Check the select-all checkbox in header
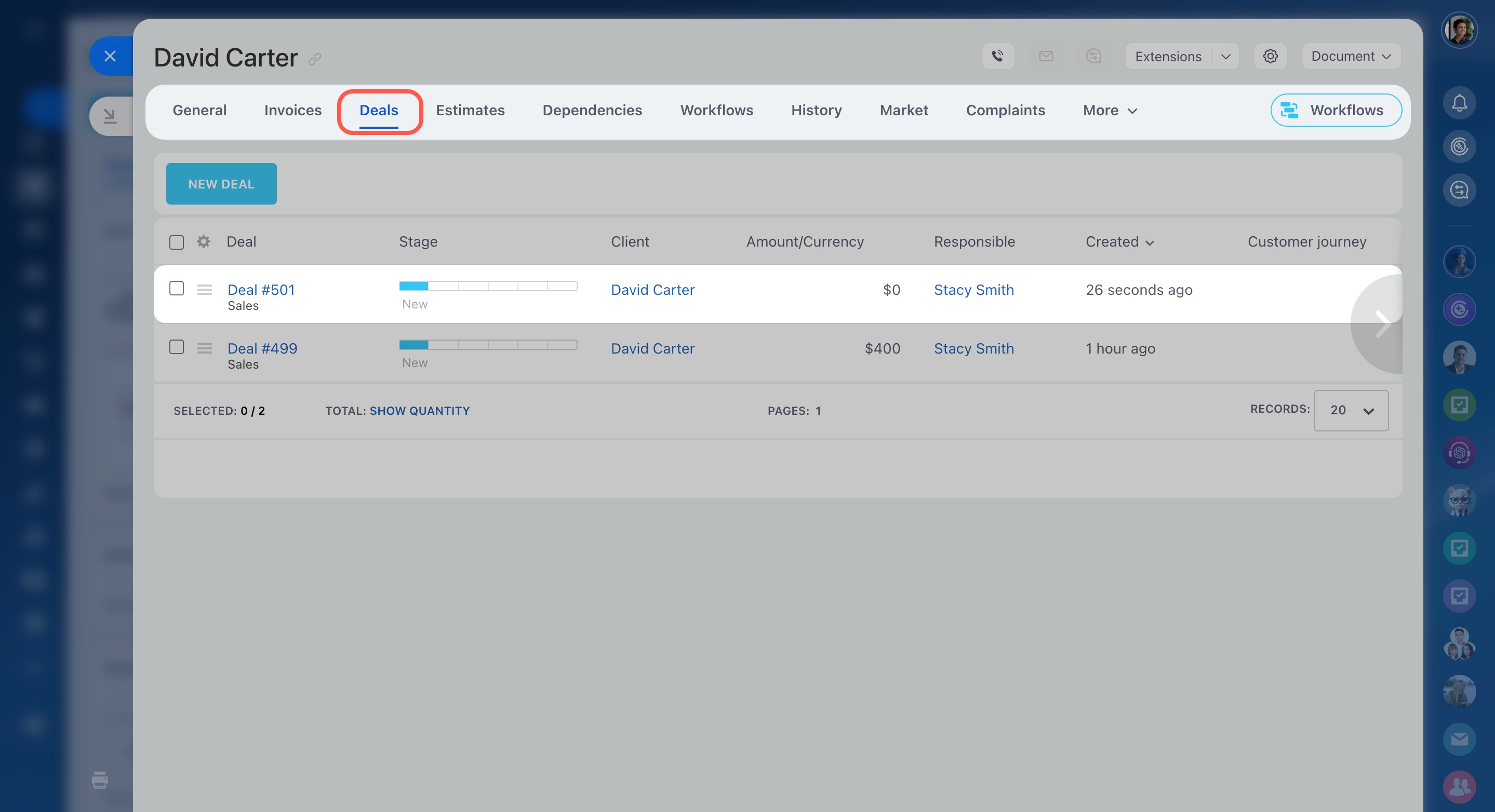This screenshot has width=1495, height=812. (x=177, y=242)
